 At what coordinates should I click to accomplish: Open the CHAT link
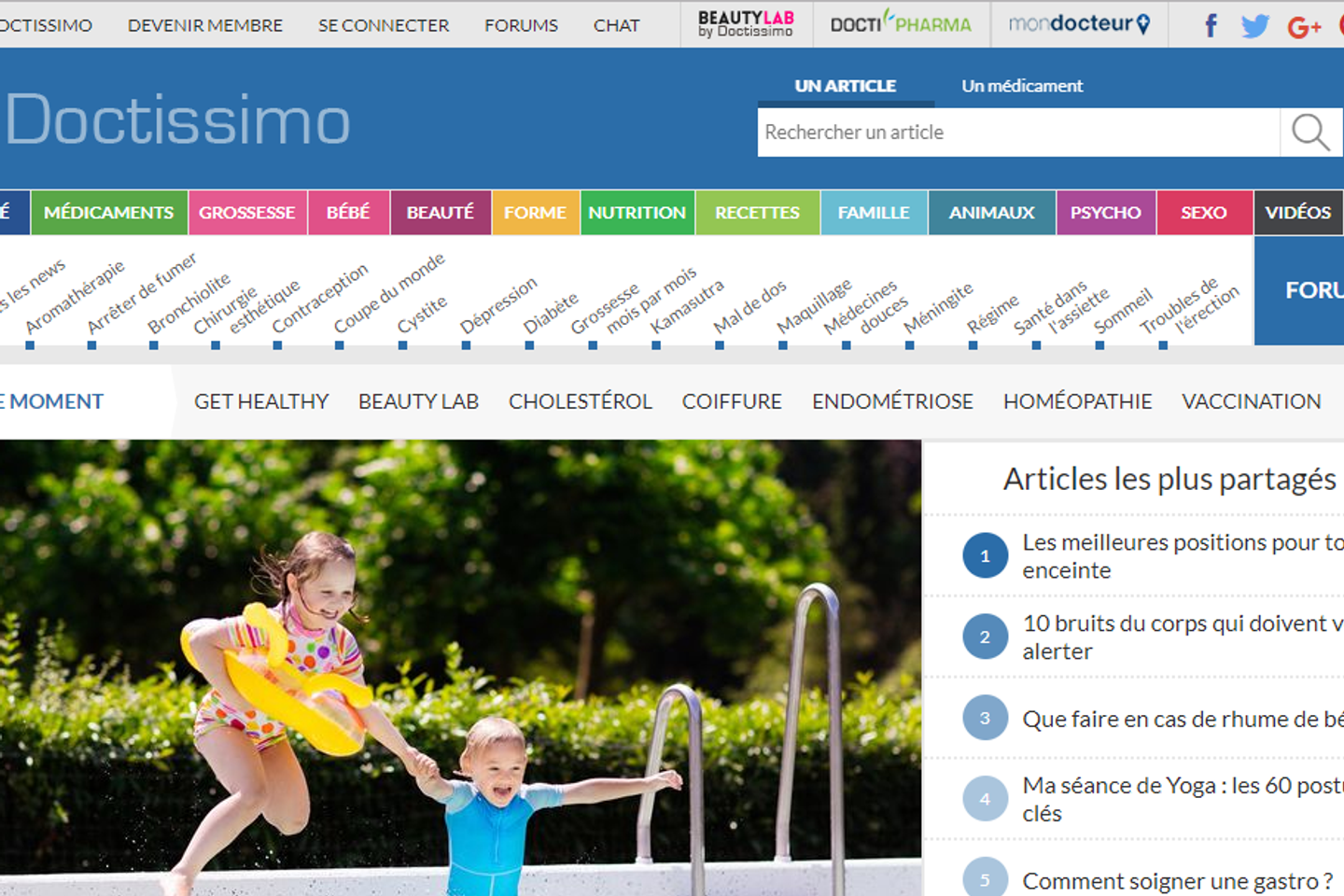pyautogui.click(x=617, y=25)
